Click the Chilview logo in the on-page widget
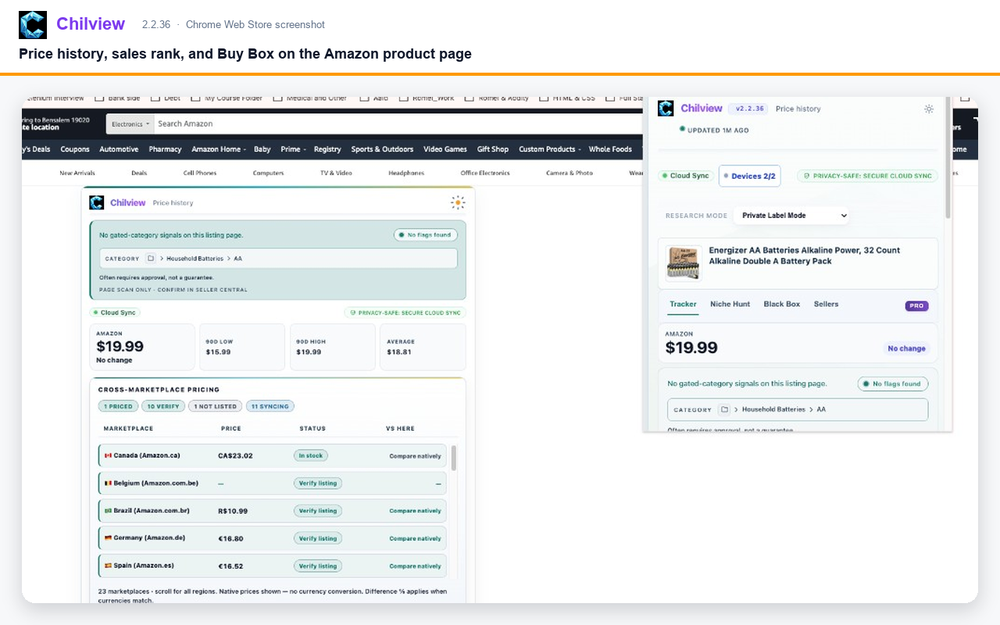1000x625 pixels. [96, 203]
